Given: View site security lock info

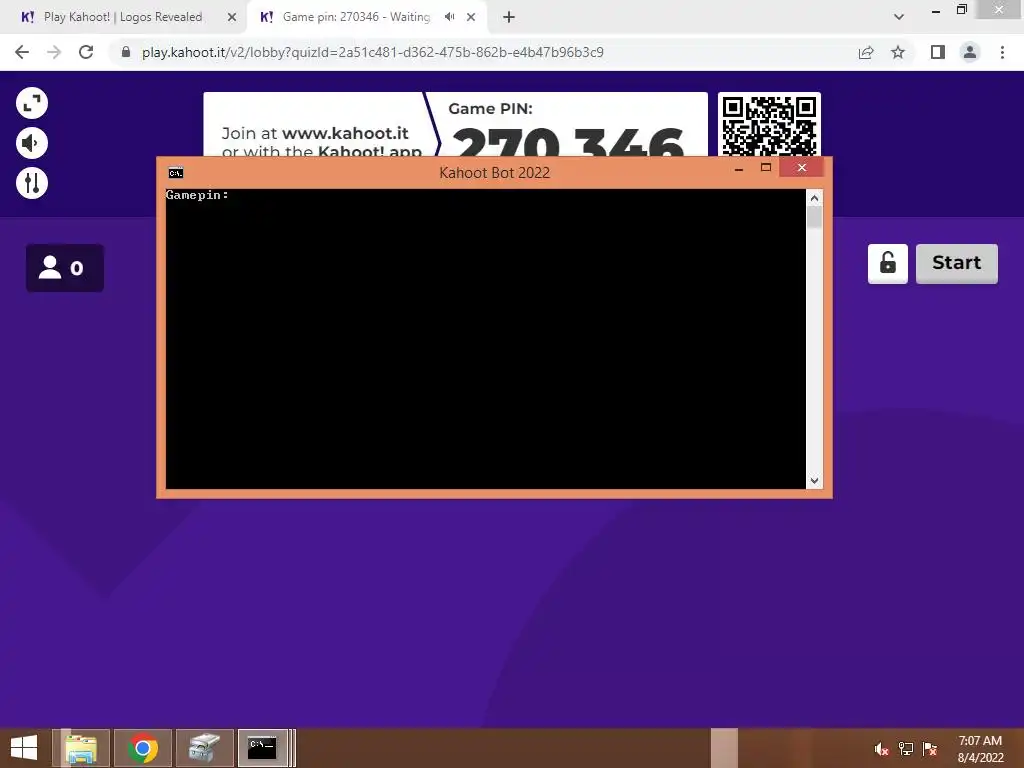Looking at the screenshot, I should click(126, 52).
